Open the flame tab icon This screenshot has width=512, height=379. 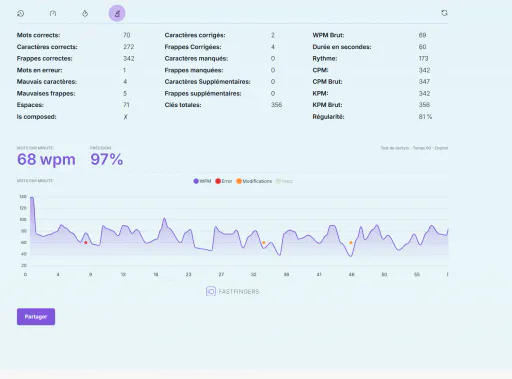(85, 13)
